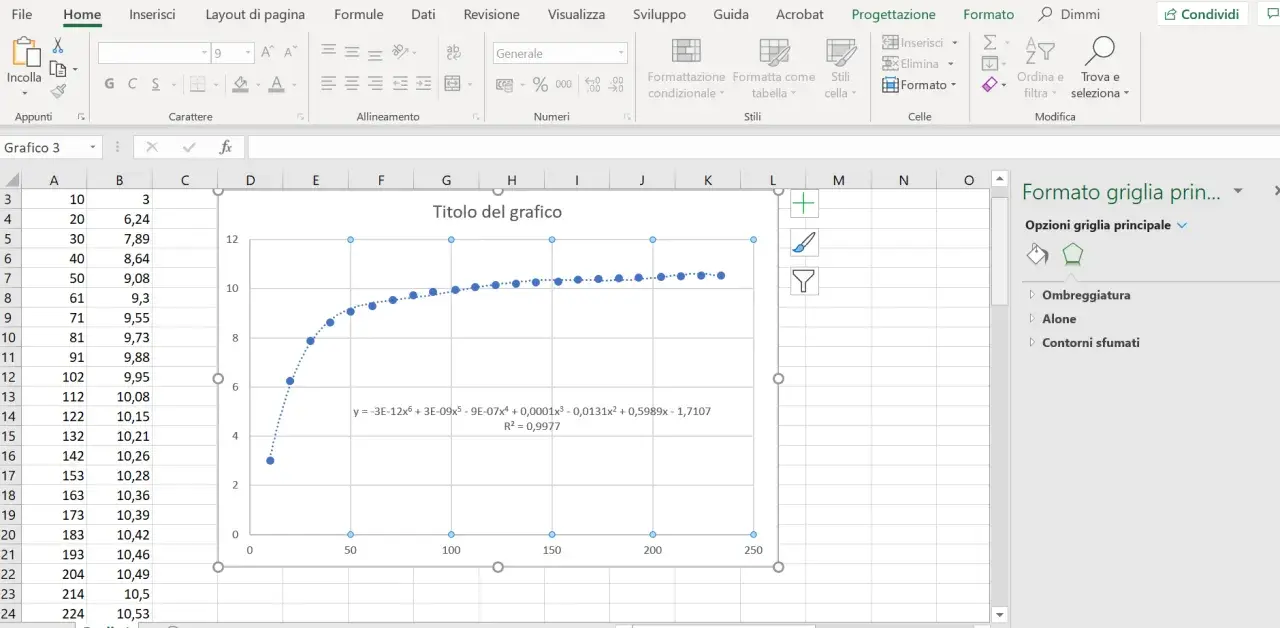This screenshot has height=628, width=1280.
Task: Open chart elements with green plus button
Action: [804, 204]
